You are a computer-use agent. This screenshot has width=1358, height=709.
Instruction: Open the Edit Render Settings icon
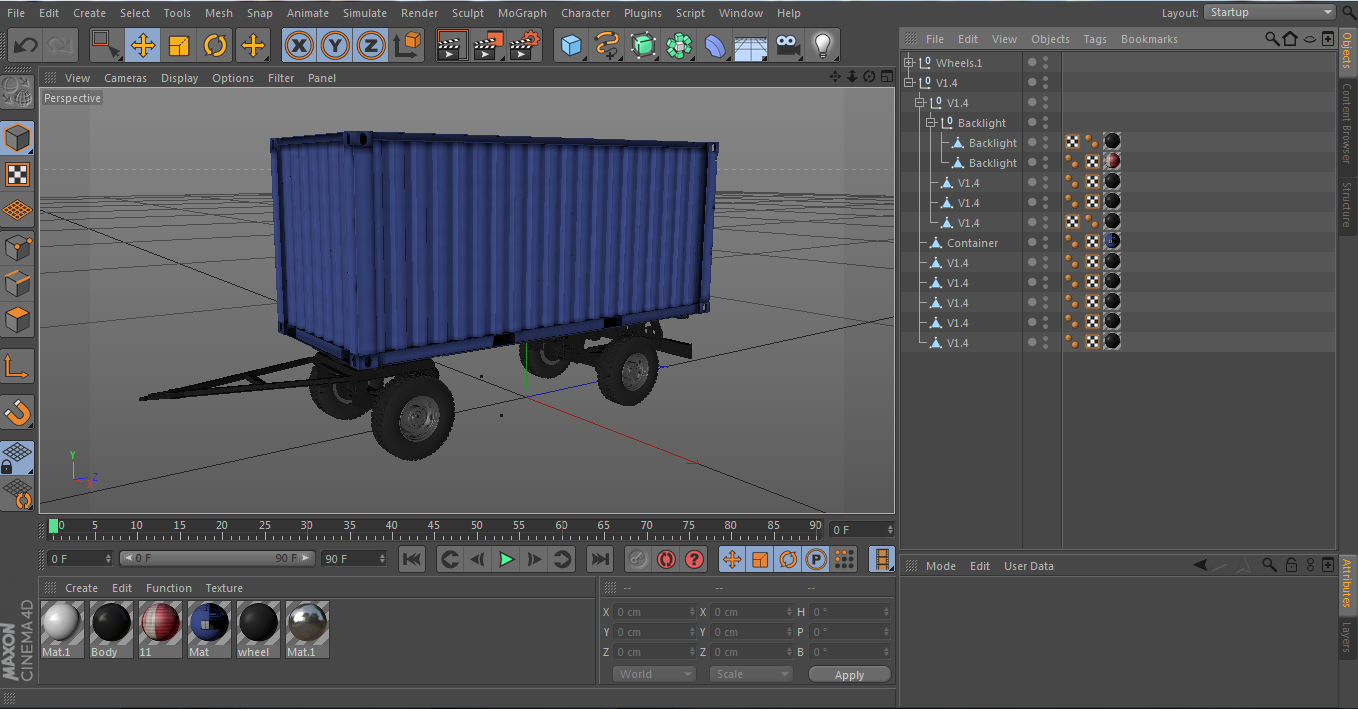tap(525, 45)
